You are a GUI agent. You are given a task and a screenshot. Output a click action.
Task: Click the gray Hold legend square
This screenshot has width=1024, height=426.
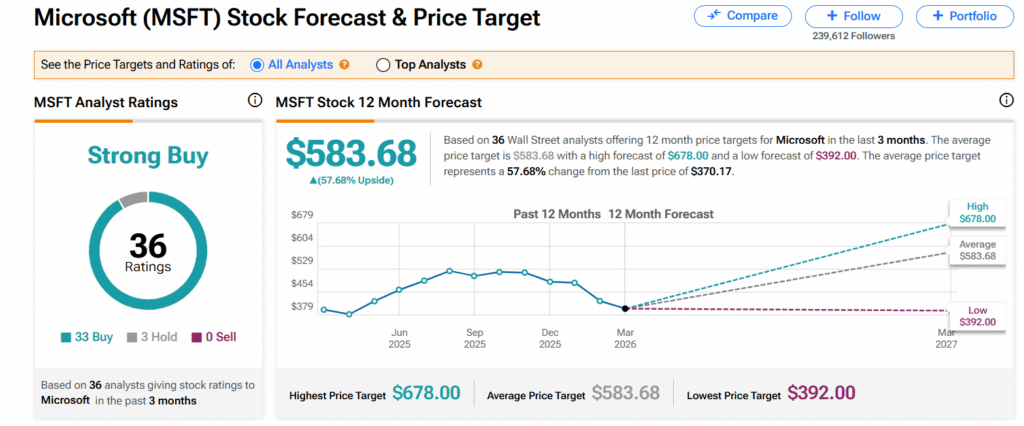coord(133,338)
